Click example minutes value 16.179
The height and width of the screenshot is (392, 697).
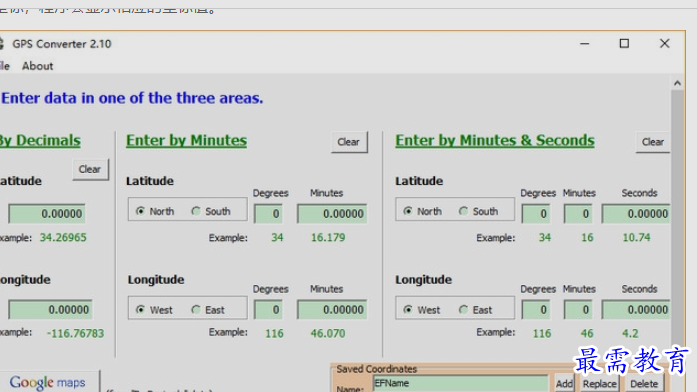coord(328,237)
